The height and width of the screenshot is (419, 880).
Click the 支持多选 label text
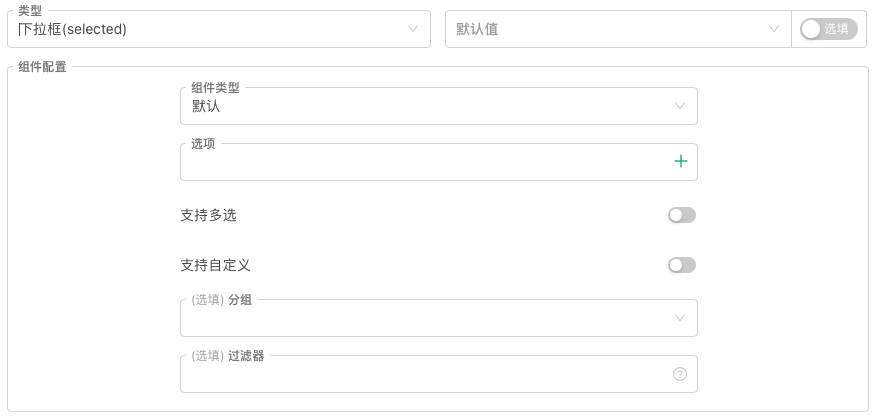208,215
